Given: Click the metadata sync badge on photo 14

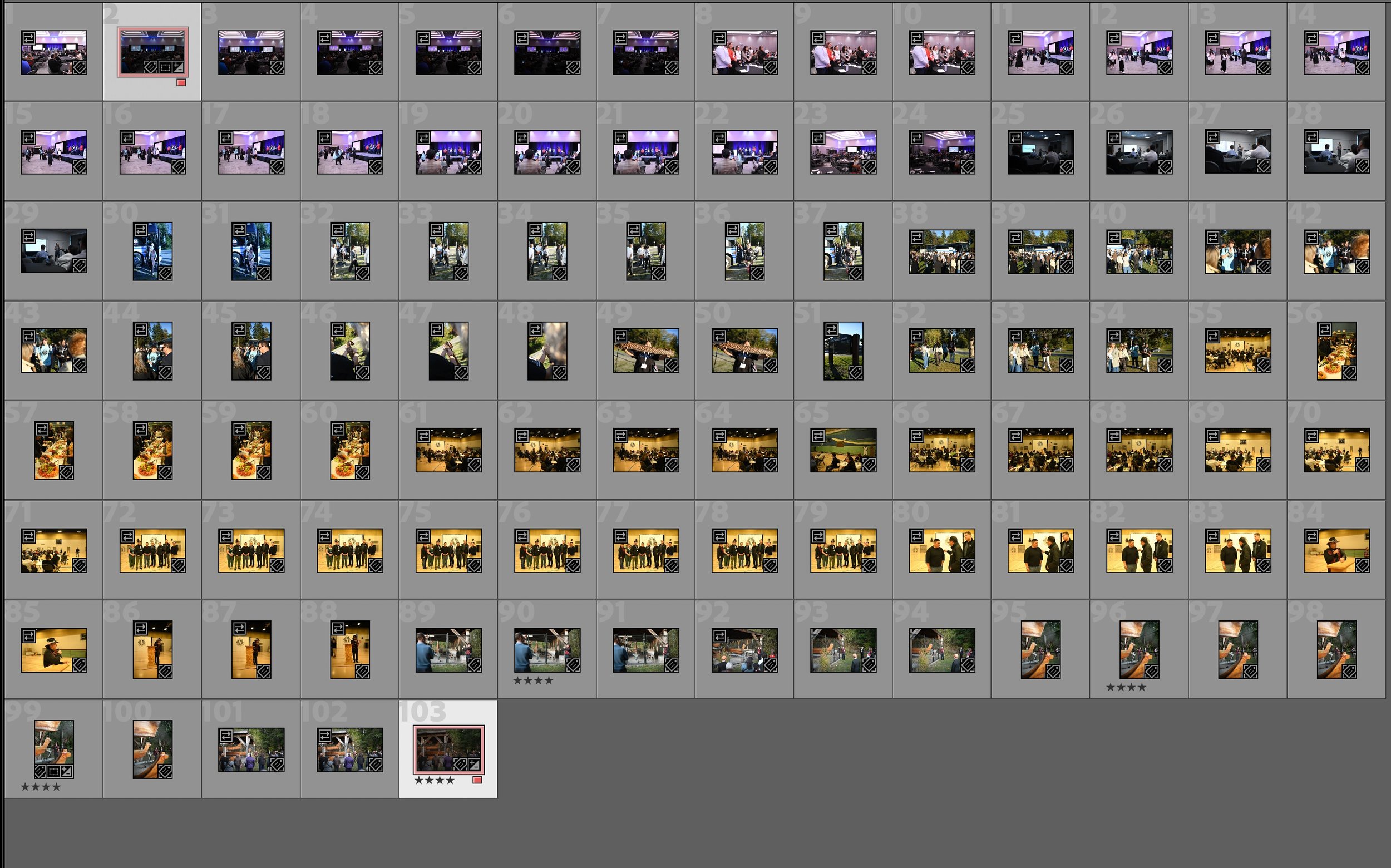Looking at the screenshot, I should pyautogui.click(x=1311, y=38).
